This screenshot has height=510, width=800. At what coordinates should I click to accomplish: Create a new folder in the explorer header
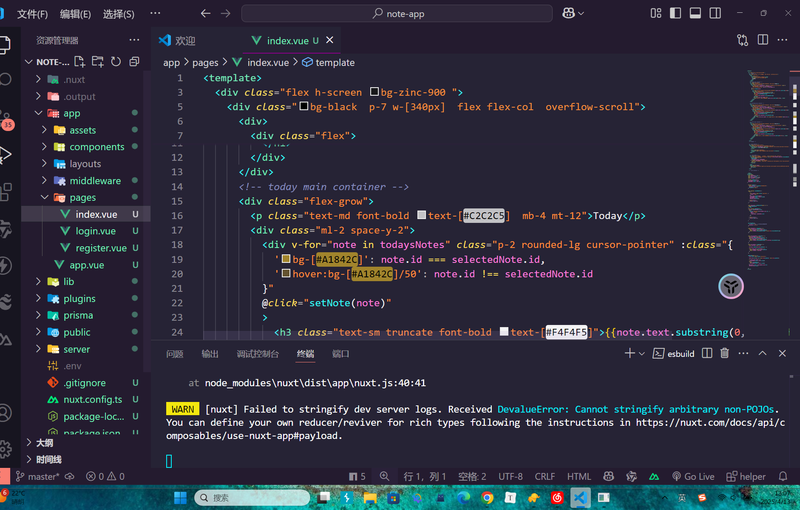pos(97,62)
